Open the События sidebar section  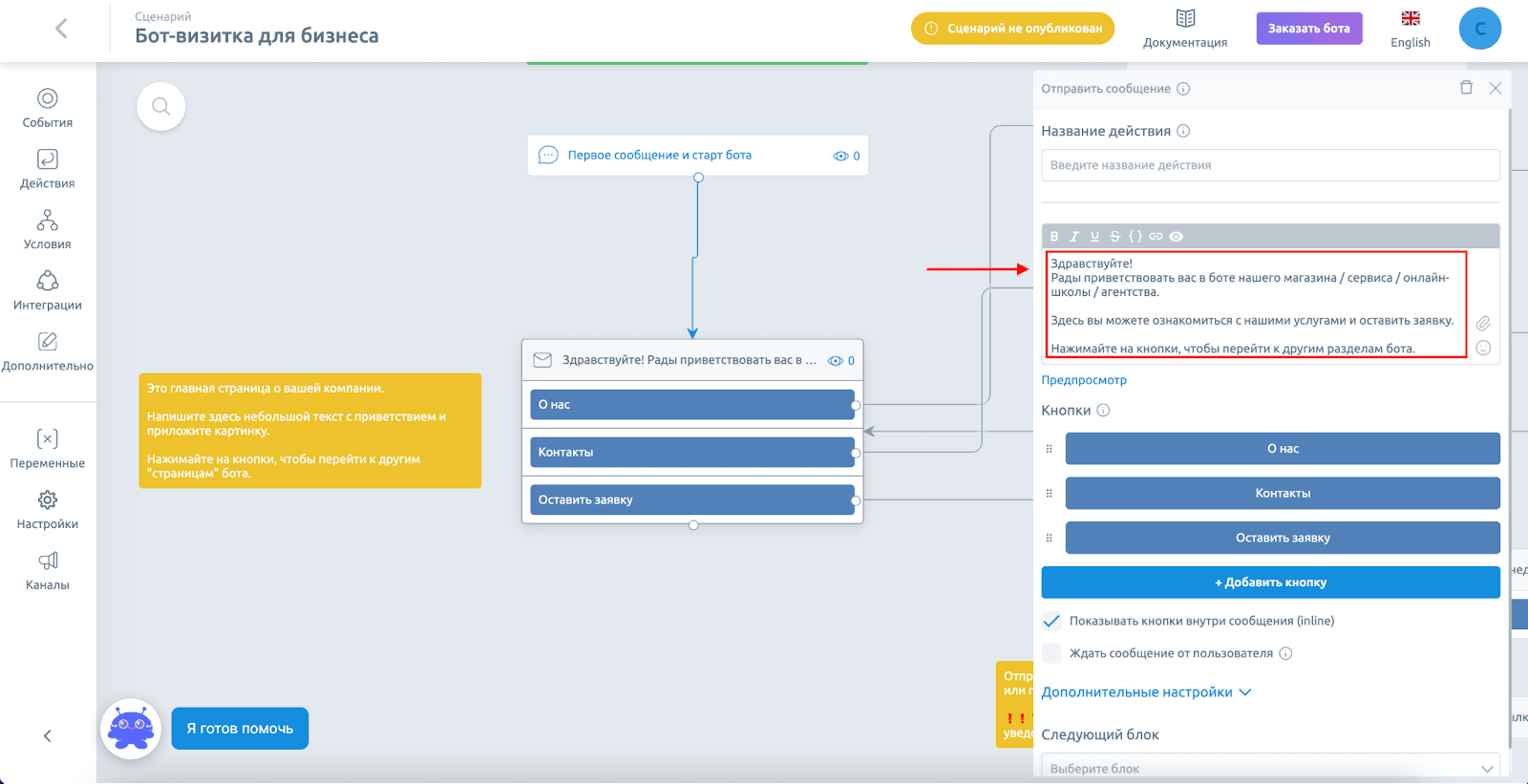click(x=48, y=109)
